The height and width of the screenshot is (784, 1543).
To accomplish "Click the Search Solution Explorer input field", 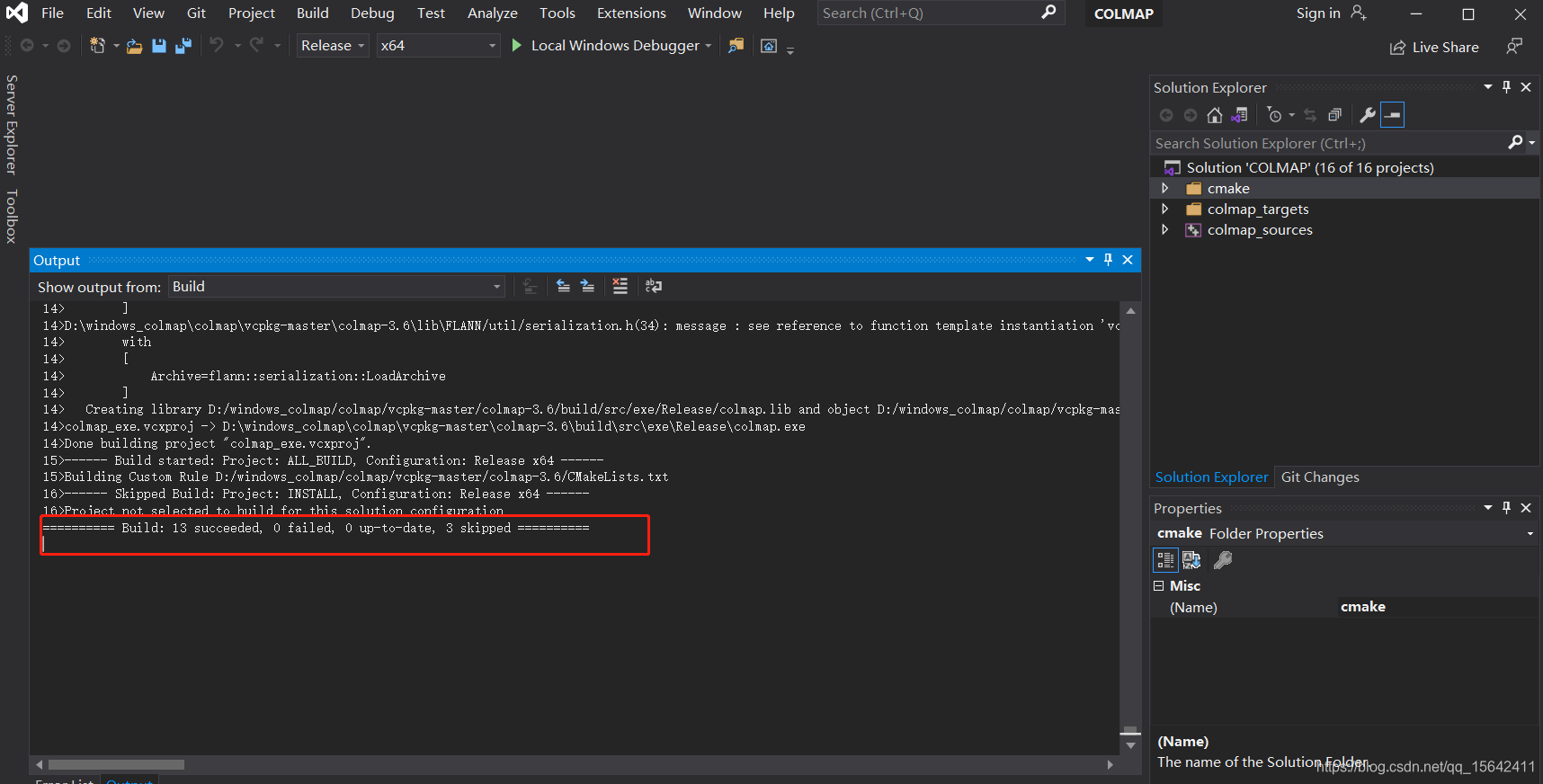I will point(1329,143).
